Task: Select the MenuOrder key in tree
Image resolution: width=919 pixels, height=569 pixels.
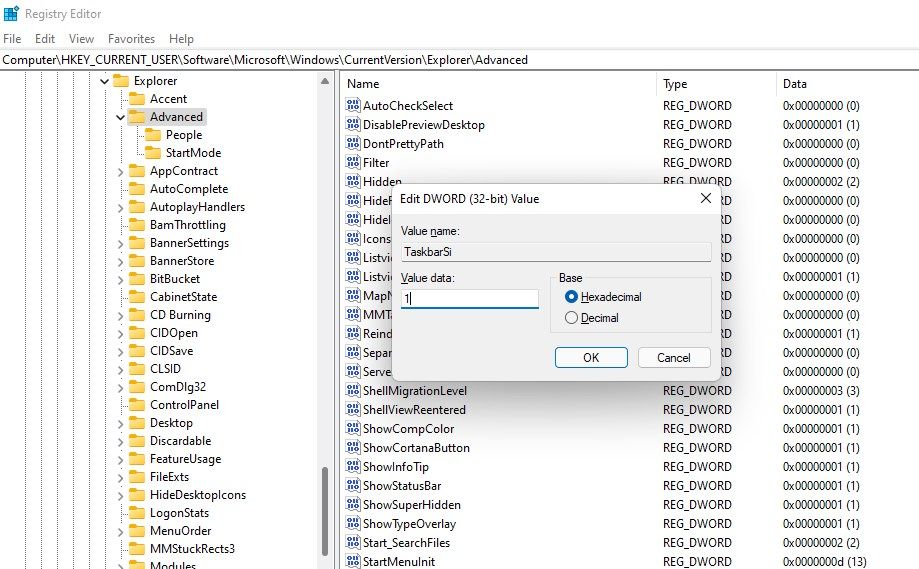Action: pos(180,531)
